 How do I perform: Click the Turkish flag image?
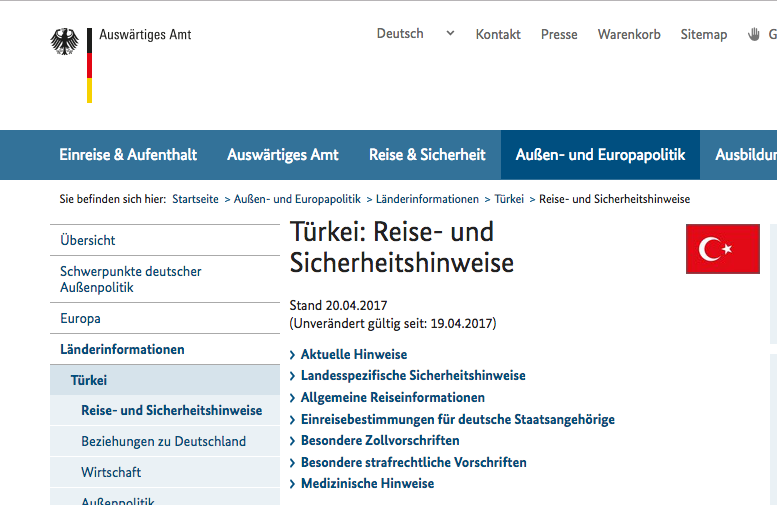(x=722, y=249)
